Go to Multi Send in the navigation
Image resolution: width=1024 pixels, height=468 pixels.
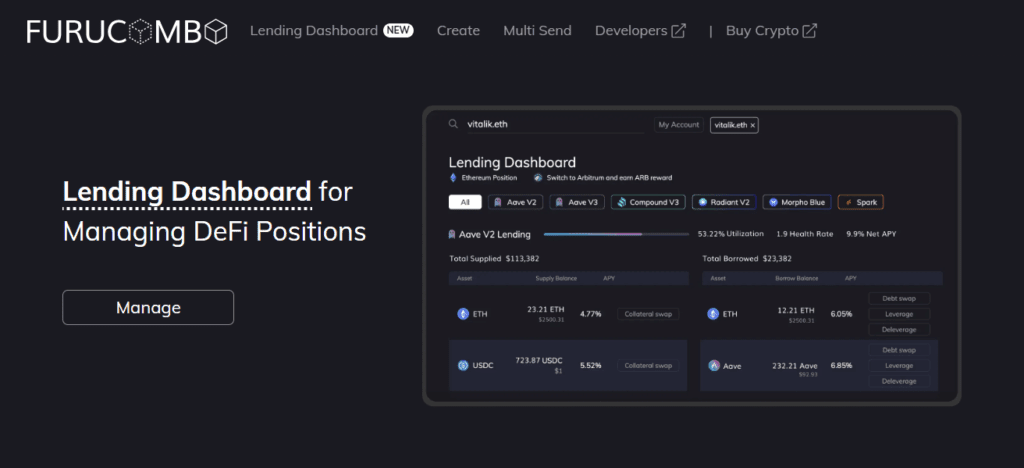tap(537, 31)
